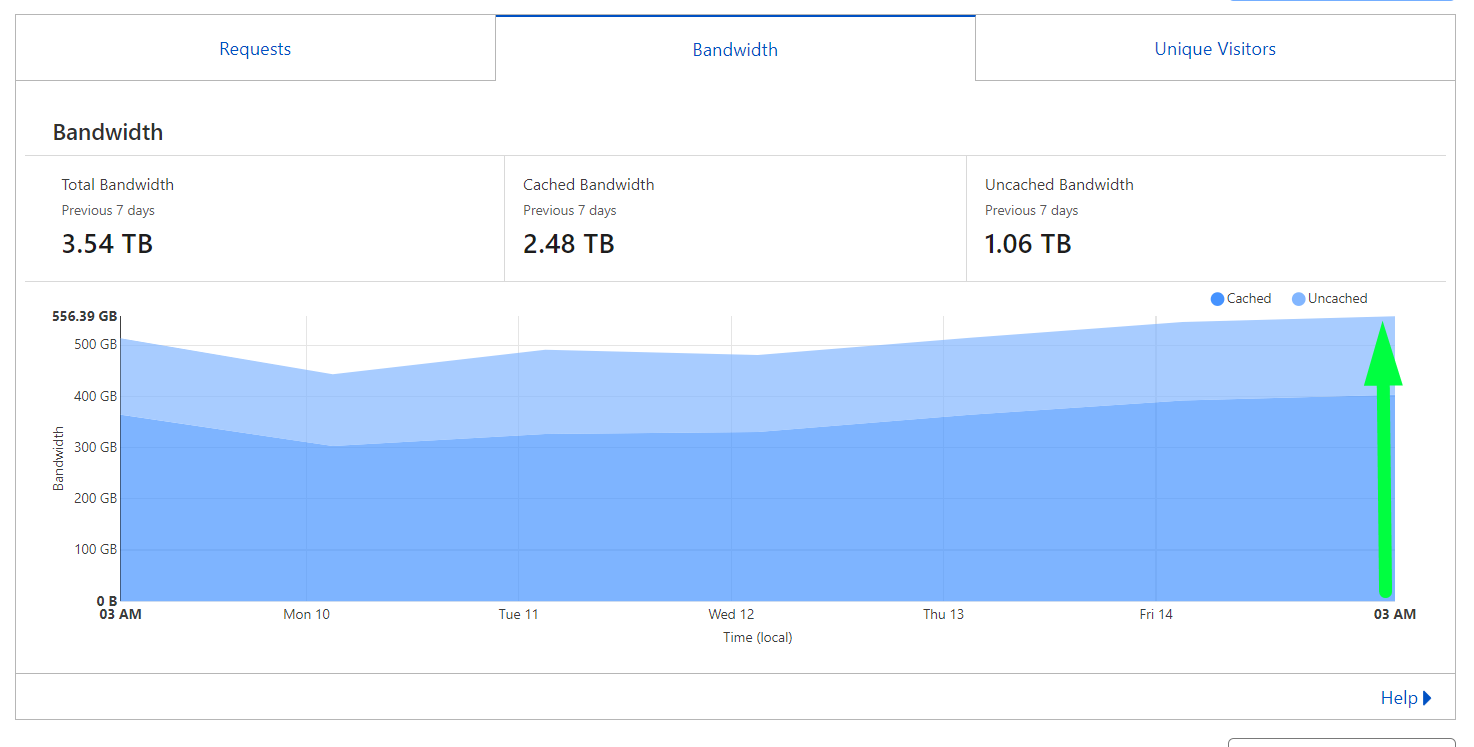Click the Bandwidth section heading
Screen dimensions: 1474x747
tap(108, 132)
